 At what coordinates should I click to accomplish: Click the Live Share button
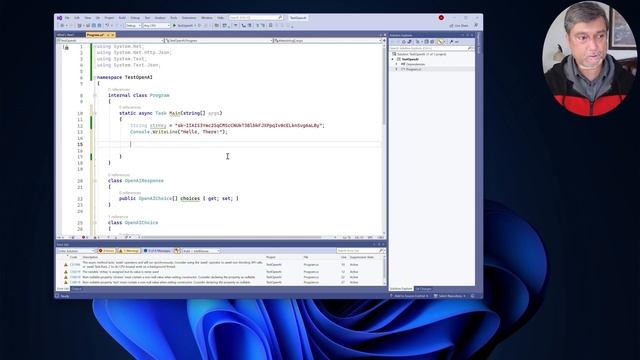click(459, 25)
